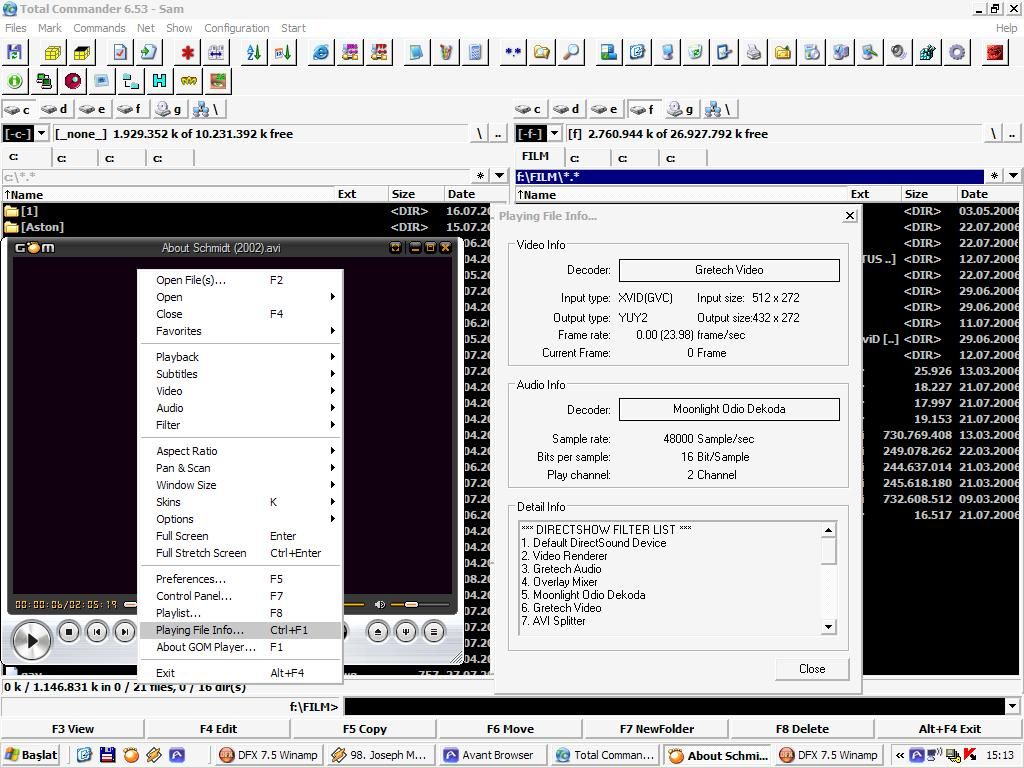
Task: Click the teal H icon in second toolbar row
Action: 159,81
